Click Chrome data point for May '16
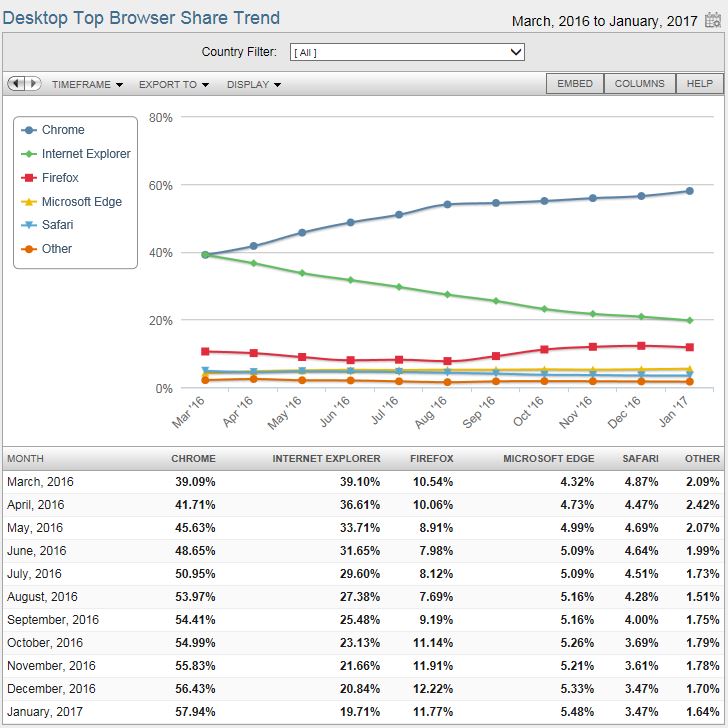 point(302,233)
